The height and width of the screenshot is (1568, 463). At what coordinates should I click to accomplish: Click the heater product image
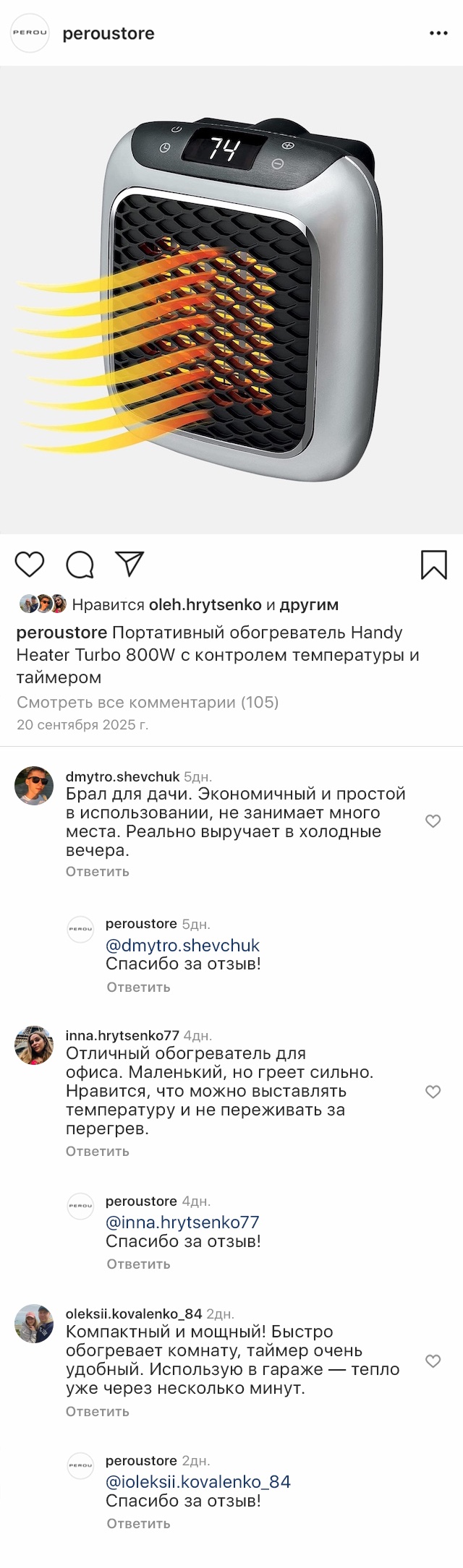(x=231, y=300)
